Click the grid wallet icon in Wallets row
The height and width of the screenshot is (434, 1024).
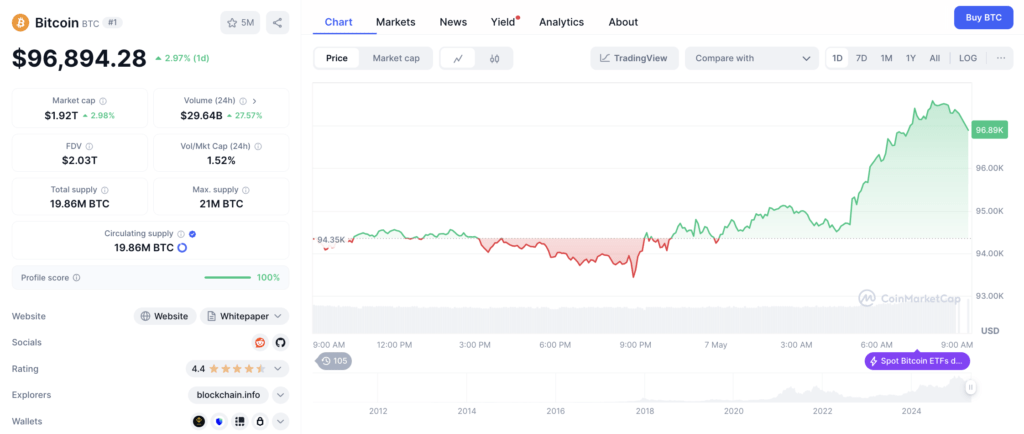240,422
